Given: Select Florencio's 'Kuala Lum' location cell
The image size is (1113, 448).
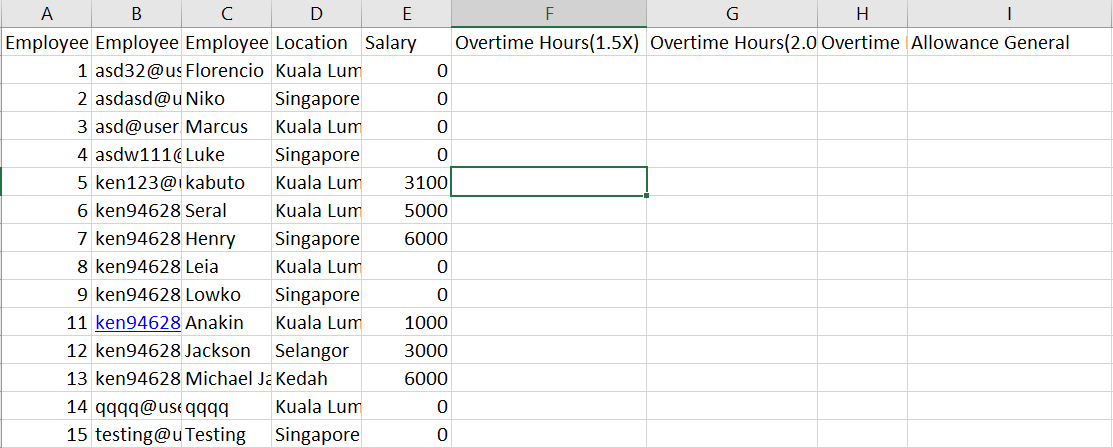Looking at the screenshot, I should coord(317,71).
